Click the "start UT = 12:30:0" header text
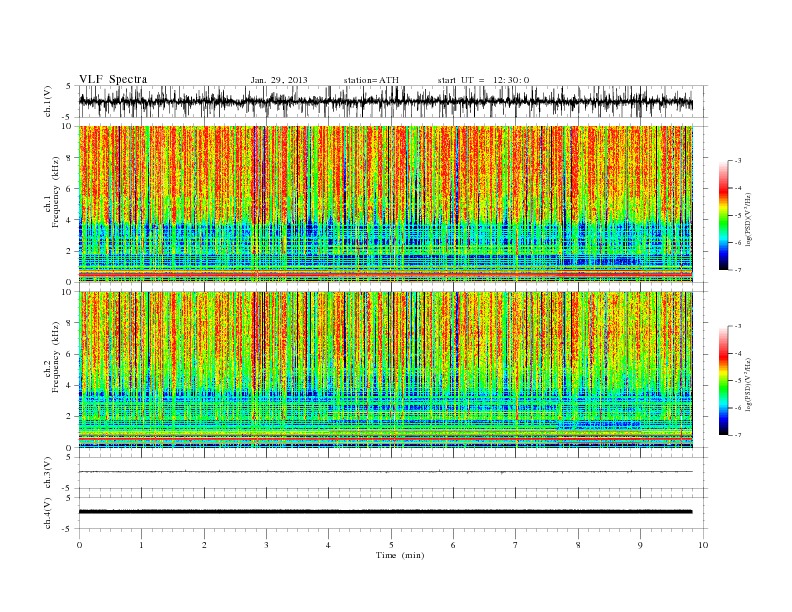Screen dimensions: 792x612 click(483, 80)
